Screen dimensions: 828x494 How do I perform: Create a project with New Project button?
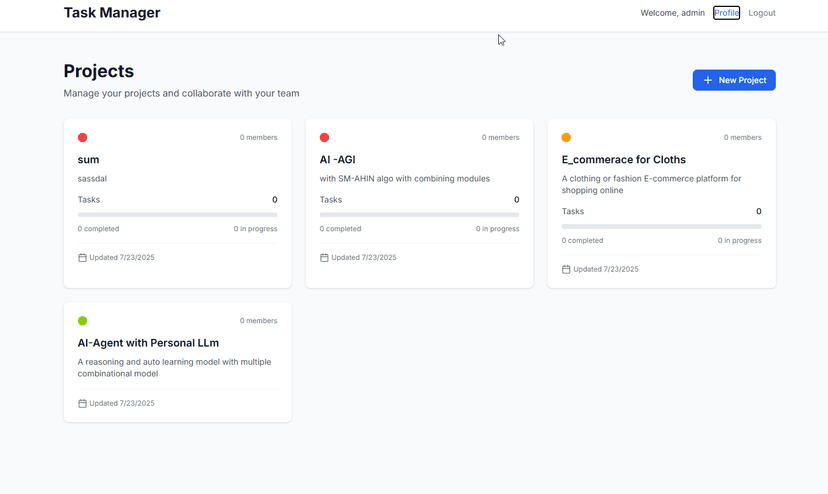click(x=734, y=80)
